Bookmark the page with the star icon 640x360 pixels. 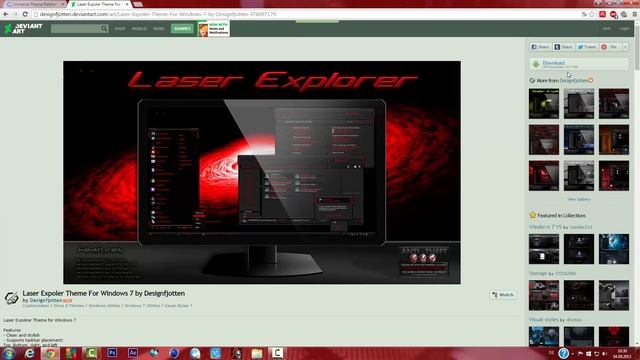tap(592, 14)
